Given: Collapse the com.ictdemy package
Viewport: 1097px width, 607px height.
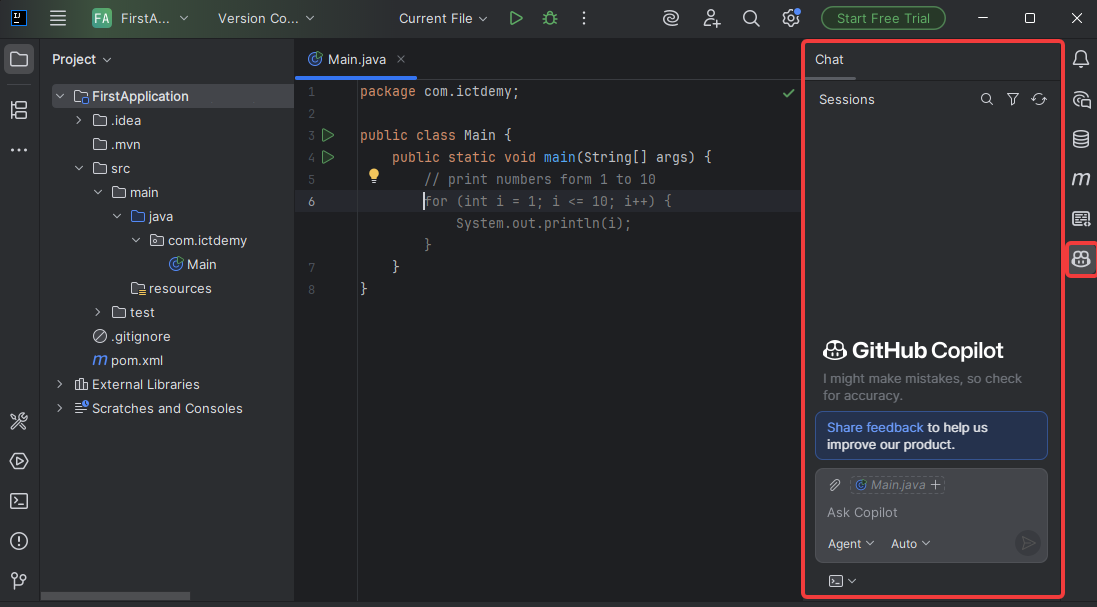Looking at the screenshot, I should pos(136,240).
